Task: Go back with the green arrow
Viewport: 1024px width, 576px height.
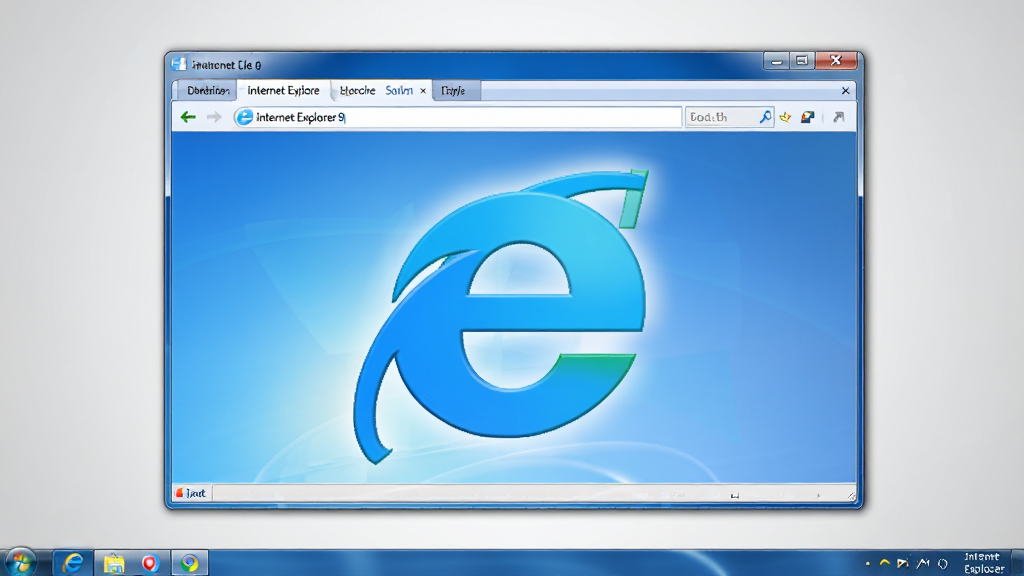Action: coord(188,117)
